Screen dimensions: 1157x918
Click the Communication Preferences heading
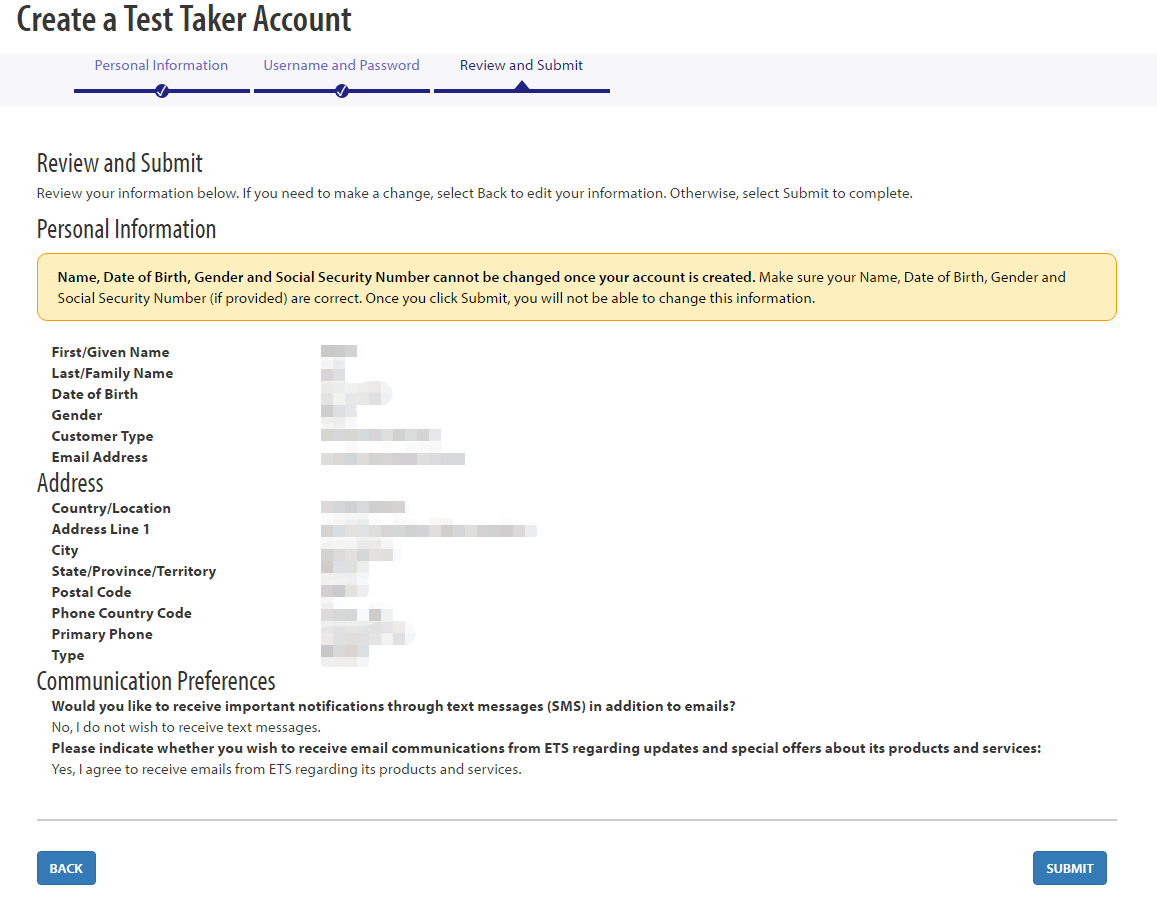(156, 680)
